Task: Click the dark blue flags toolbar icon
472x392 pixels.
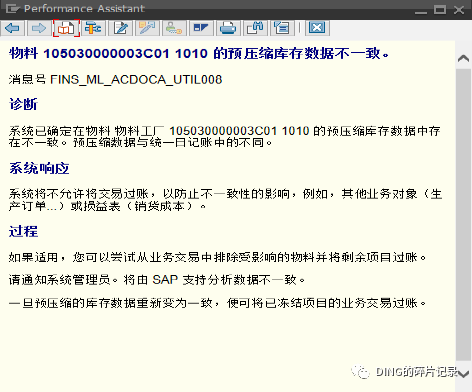Action: [201, 28]
